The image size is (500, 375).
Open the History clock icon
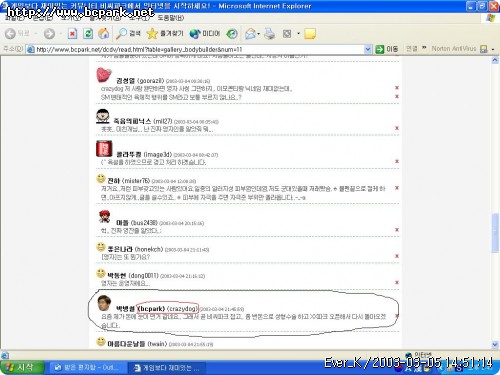[232, 33]
